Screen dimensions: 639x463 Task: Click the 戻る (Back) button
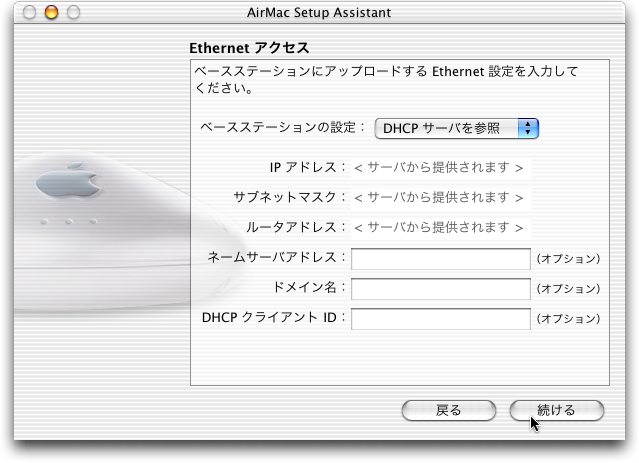click(x=449, y=410)
